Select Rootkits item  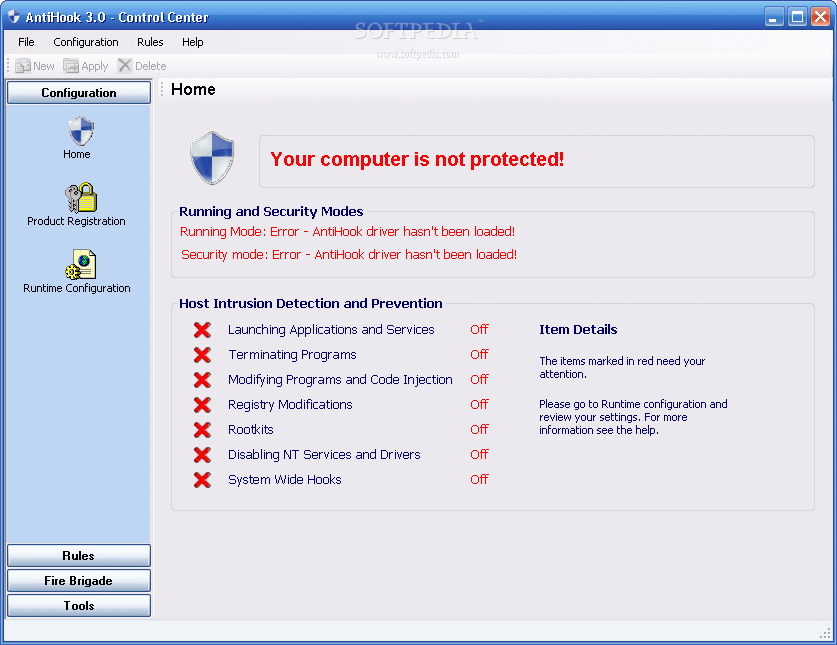[x=250, y=430]
